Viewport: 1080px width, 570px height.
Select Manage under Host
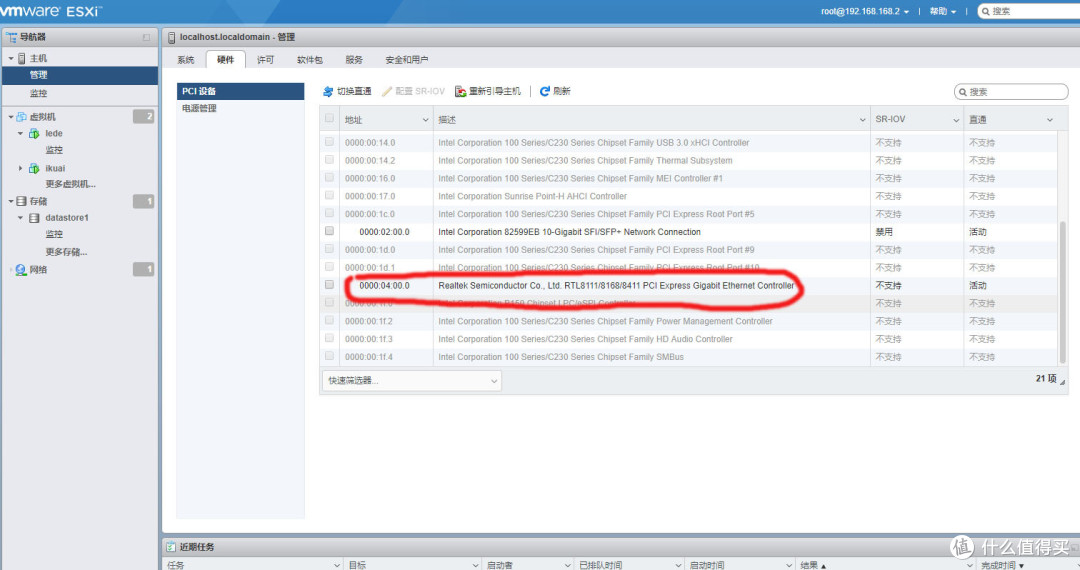click(80, 75)
